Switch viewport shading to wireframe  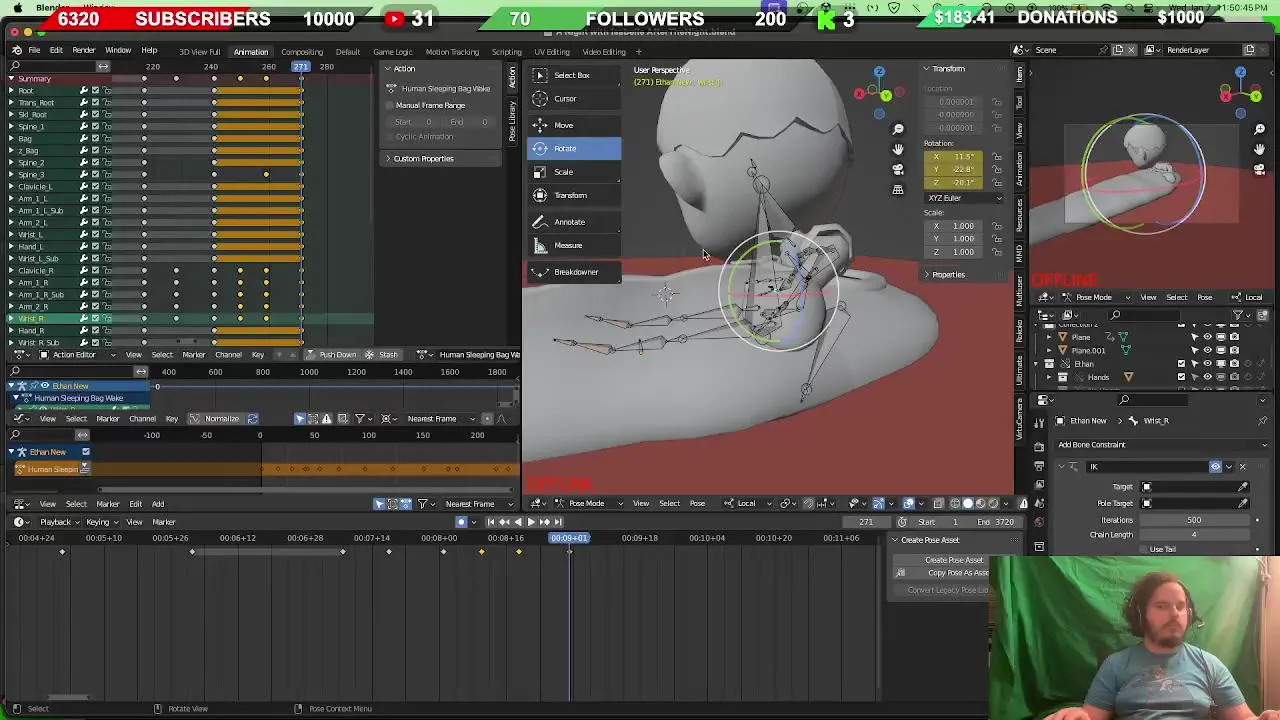[955, 503]
